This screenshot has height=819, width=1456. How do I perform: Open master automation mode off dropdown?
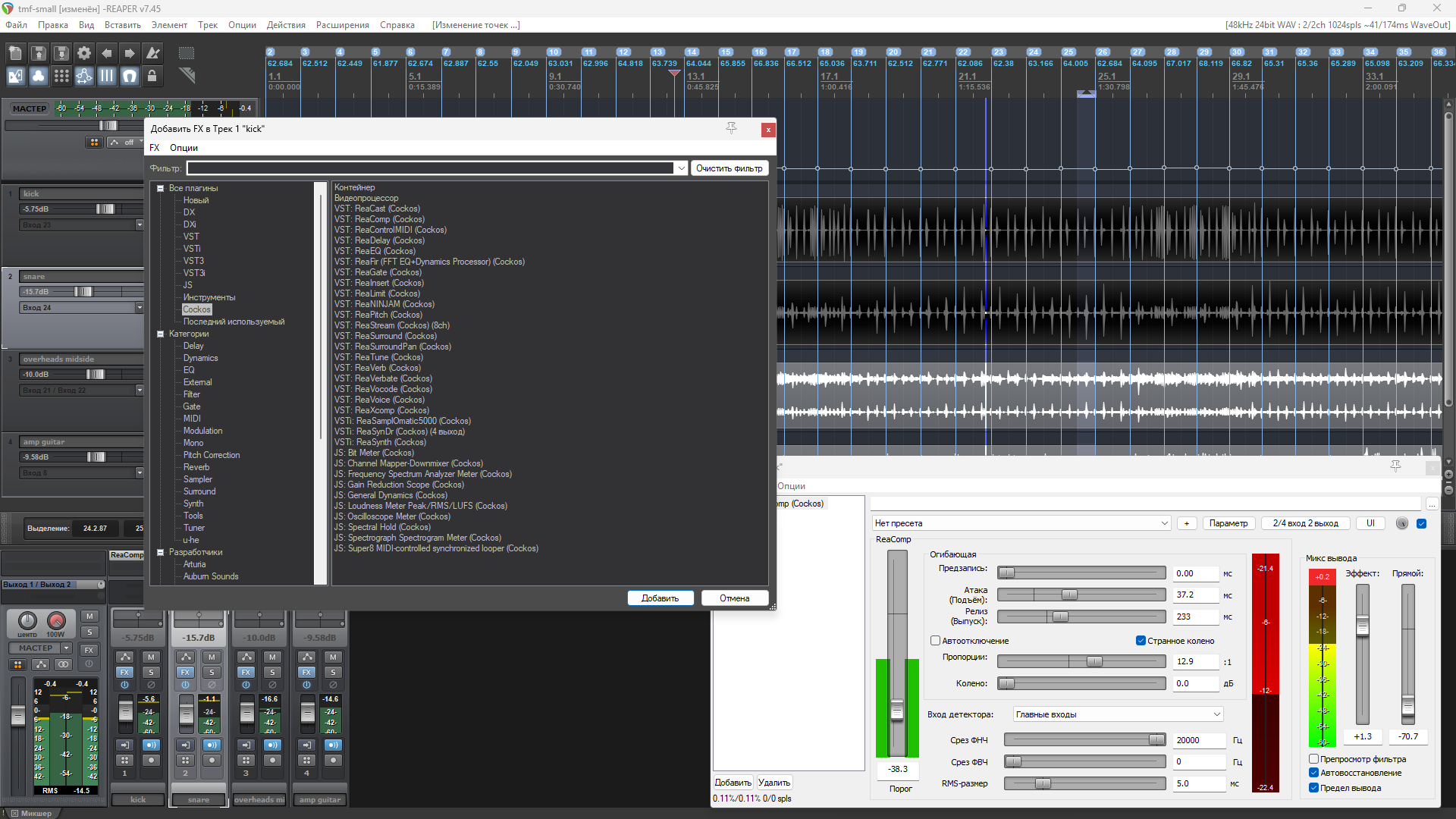pos(125,143)
